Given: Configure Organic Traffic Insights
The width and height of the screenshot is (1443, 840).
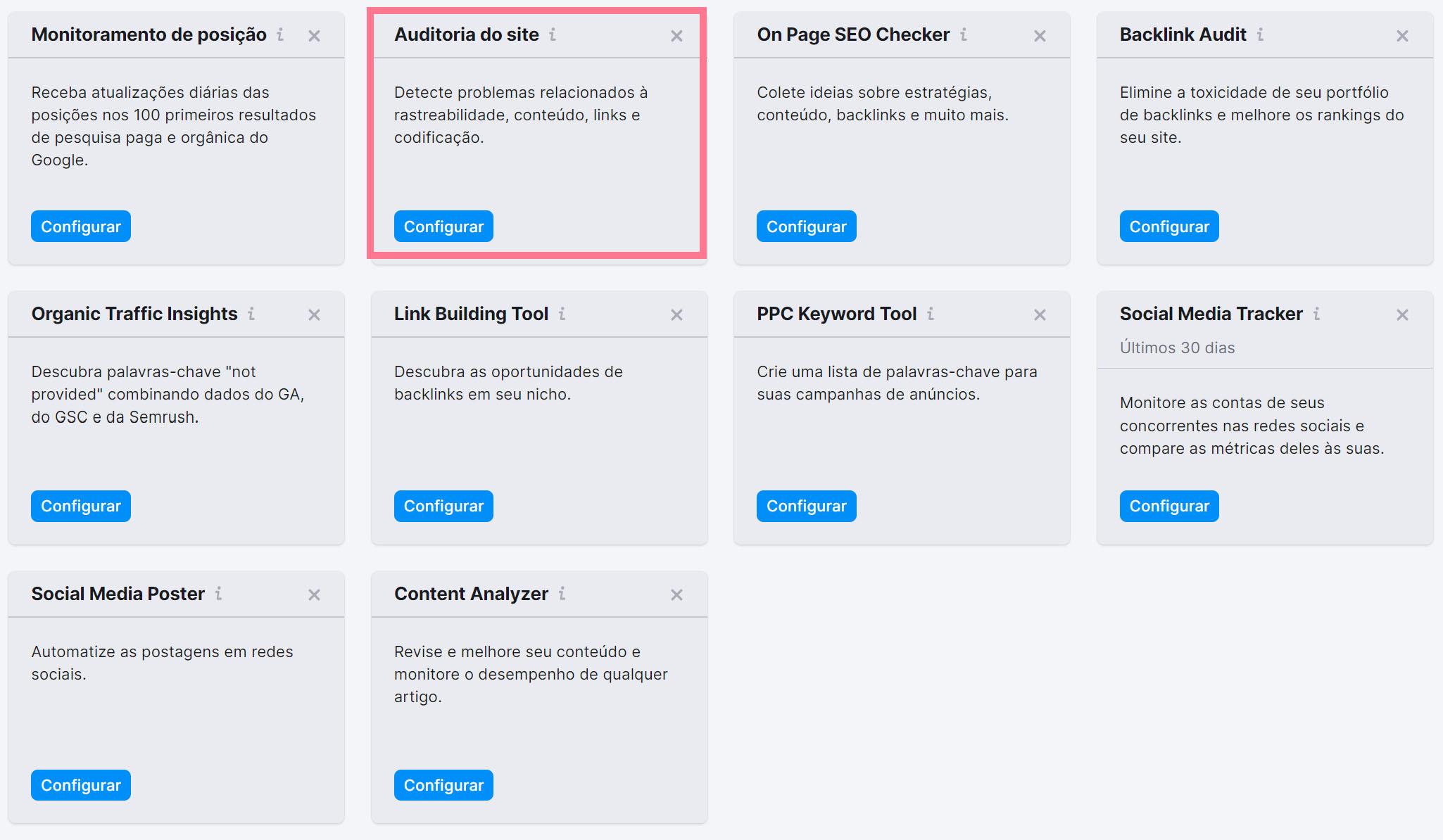Looking at the screenshot, I should pyautogui.click(x=80, y=505).
